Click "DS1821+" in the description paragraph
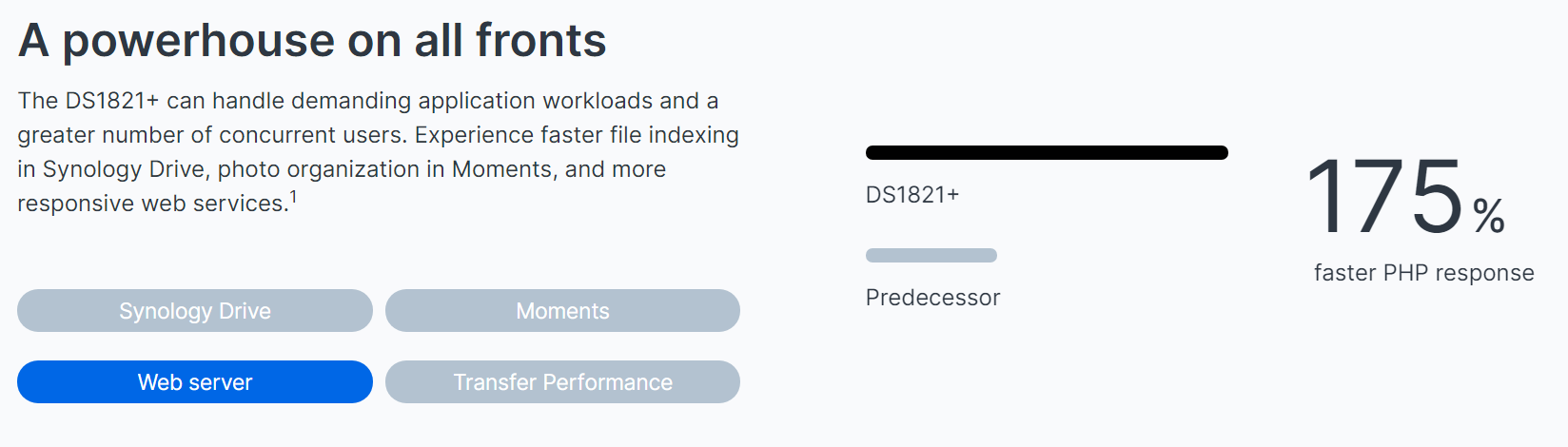 pos(112,101)
